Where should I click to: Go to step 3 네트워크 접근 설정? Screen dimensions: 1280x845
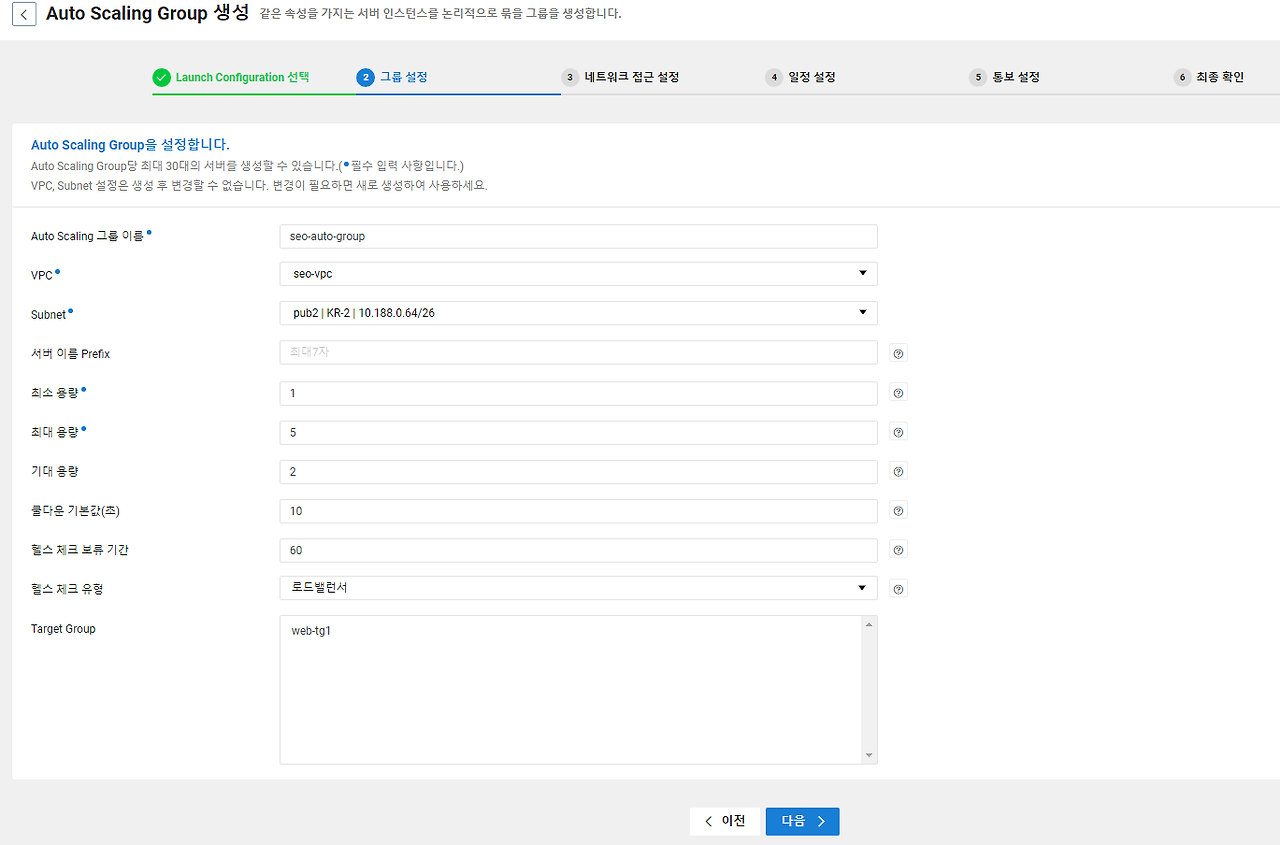click(x=621, y=77)
